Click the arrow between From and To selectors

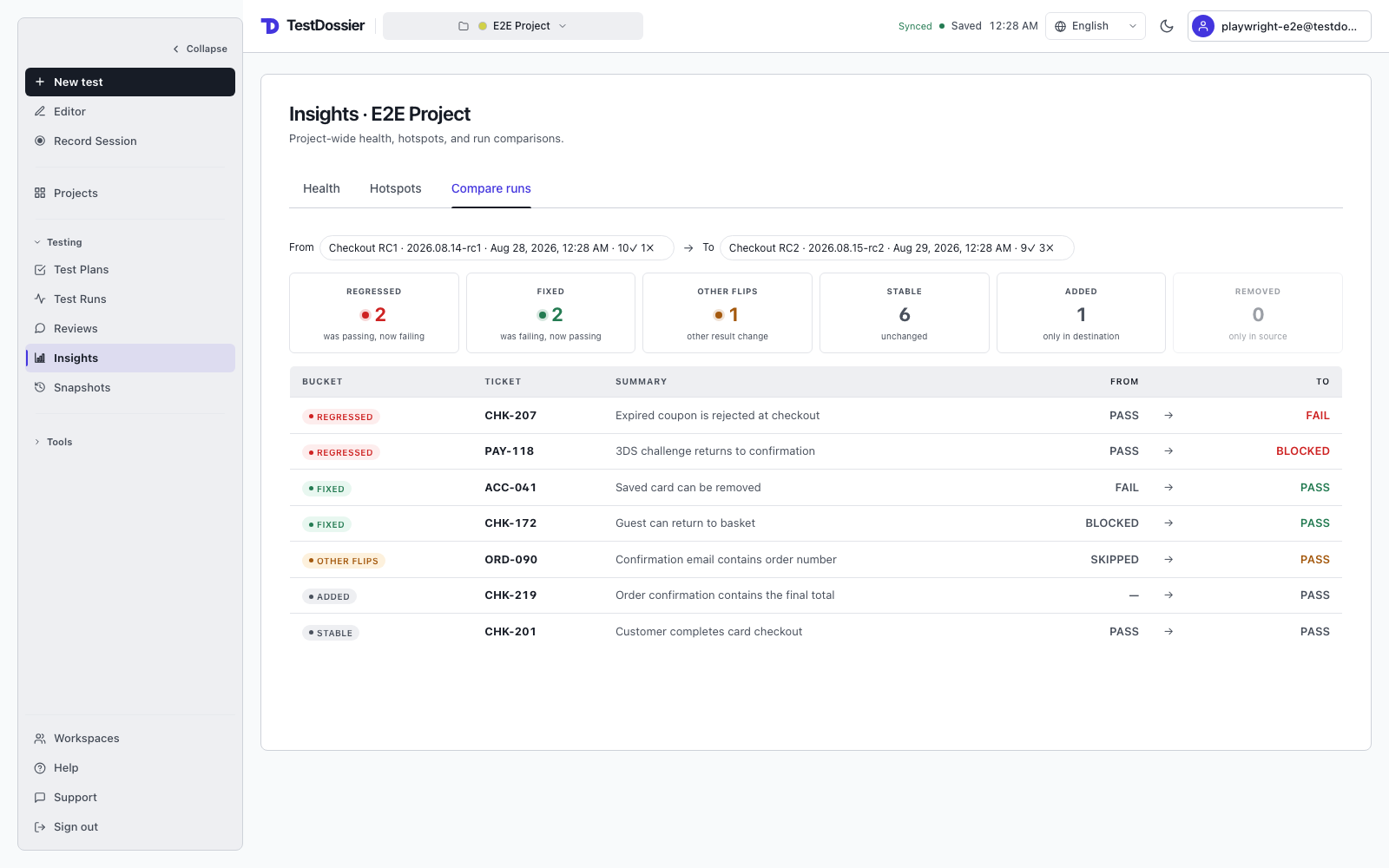688,248
